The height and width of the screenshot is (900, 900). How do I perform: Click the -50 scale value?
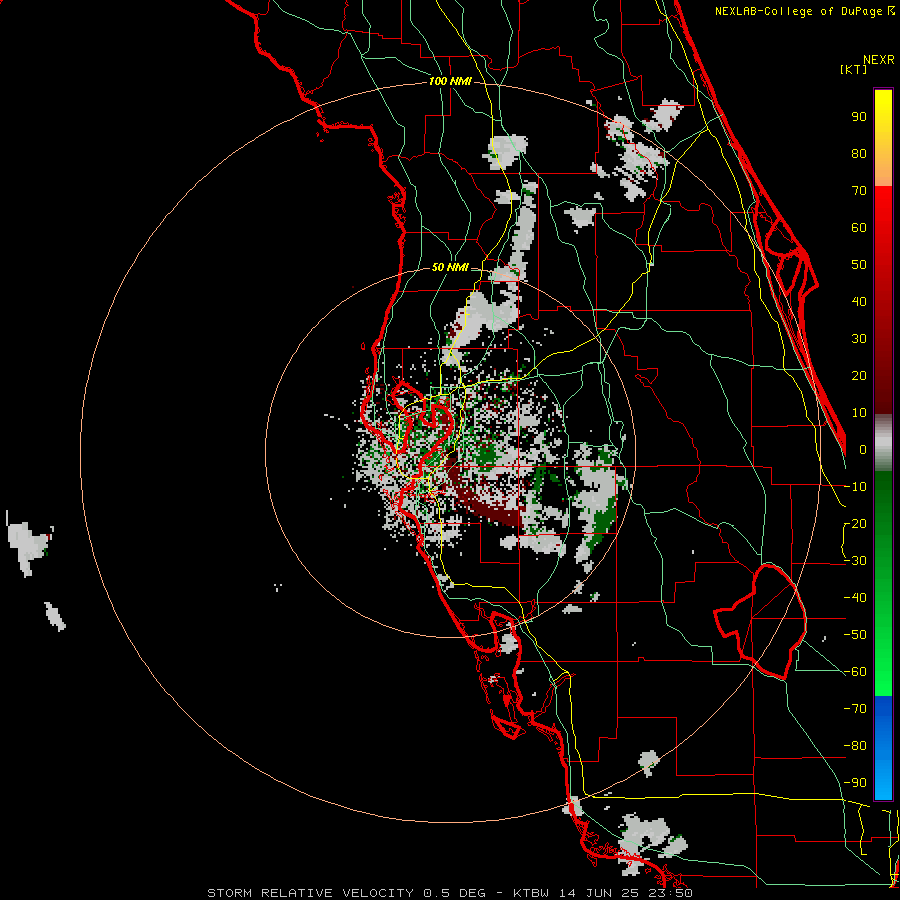click(x=855, y=635)
